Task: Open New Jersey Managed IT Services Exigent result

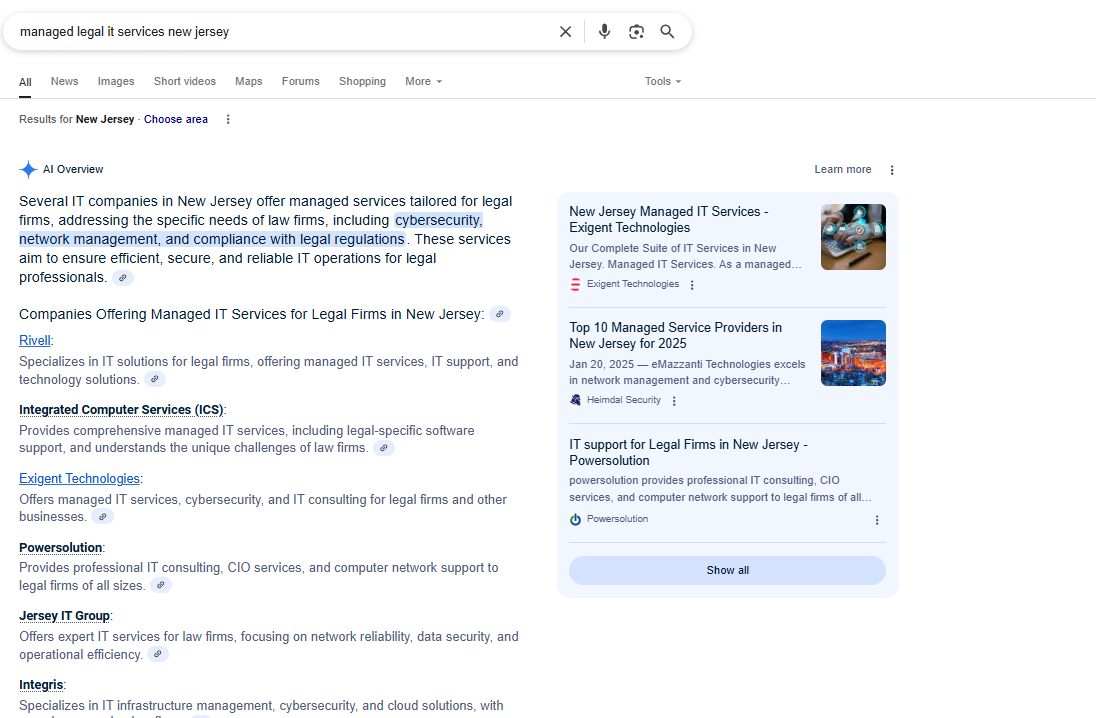Action: (x=669, y=220)
